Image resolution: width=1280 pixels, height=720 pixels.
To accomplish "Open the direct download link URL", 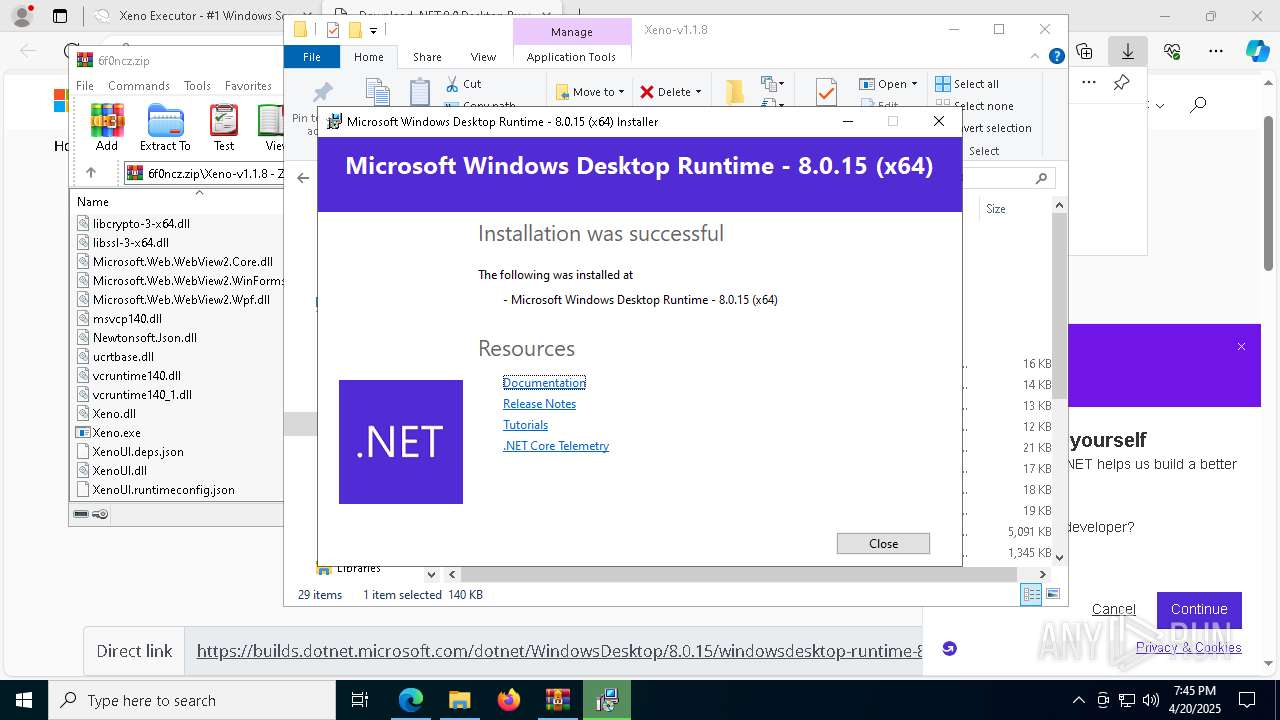I will [x=559, y=651].
